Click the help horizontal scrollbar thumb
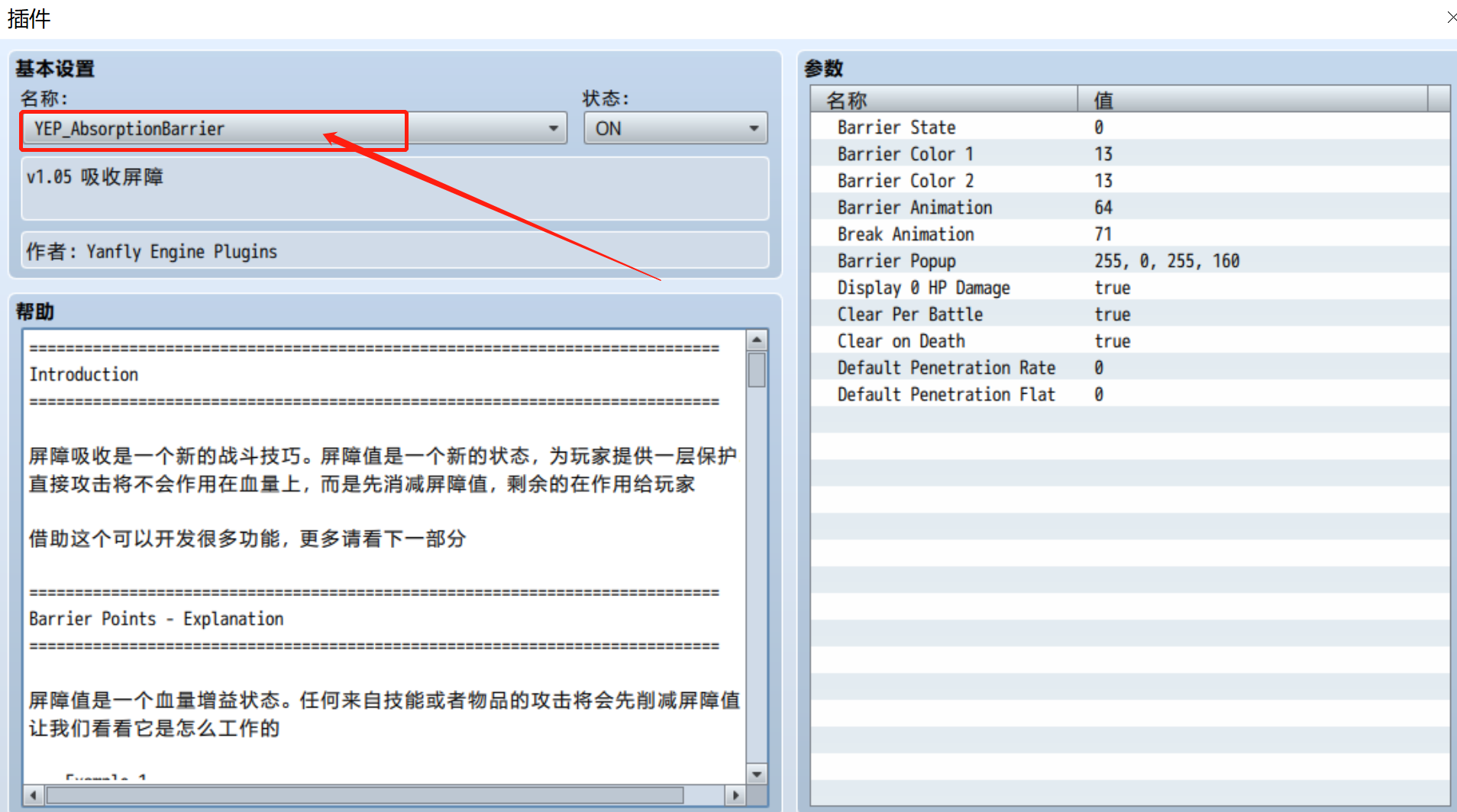 click(365, 795)
